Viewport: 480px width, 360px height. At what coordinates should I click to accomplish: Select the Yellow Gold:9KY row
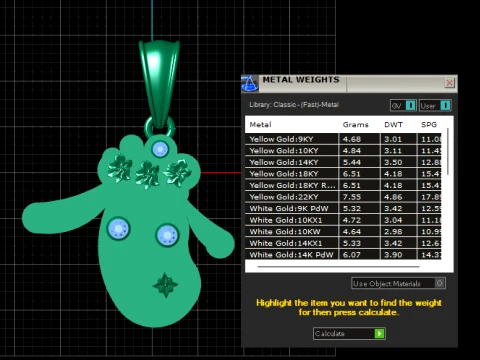point(343,139)
